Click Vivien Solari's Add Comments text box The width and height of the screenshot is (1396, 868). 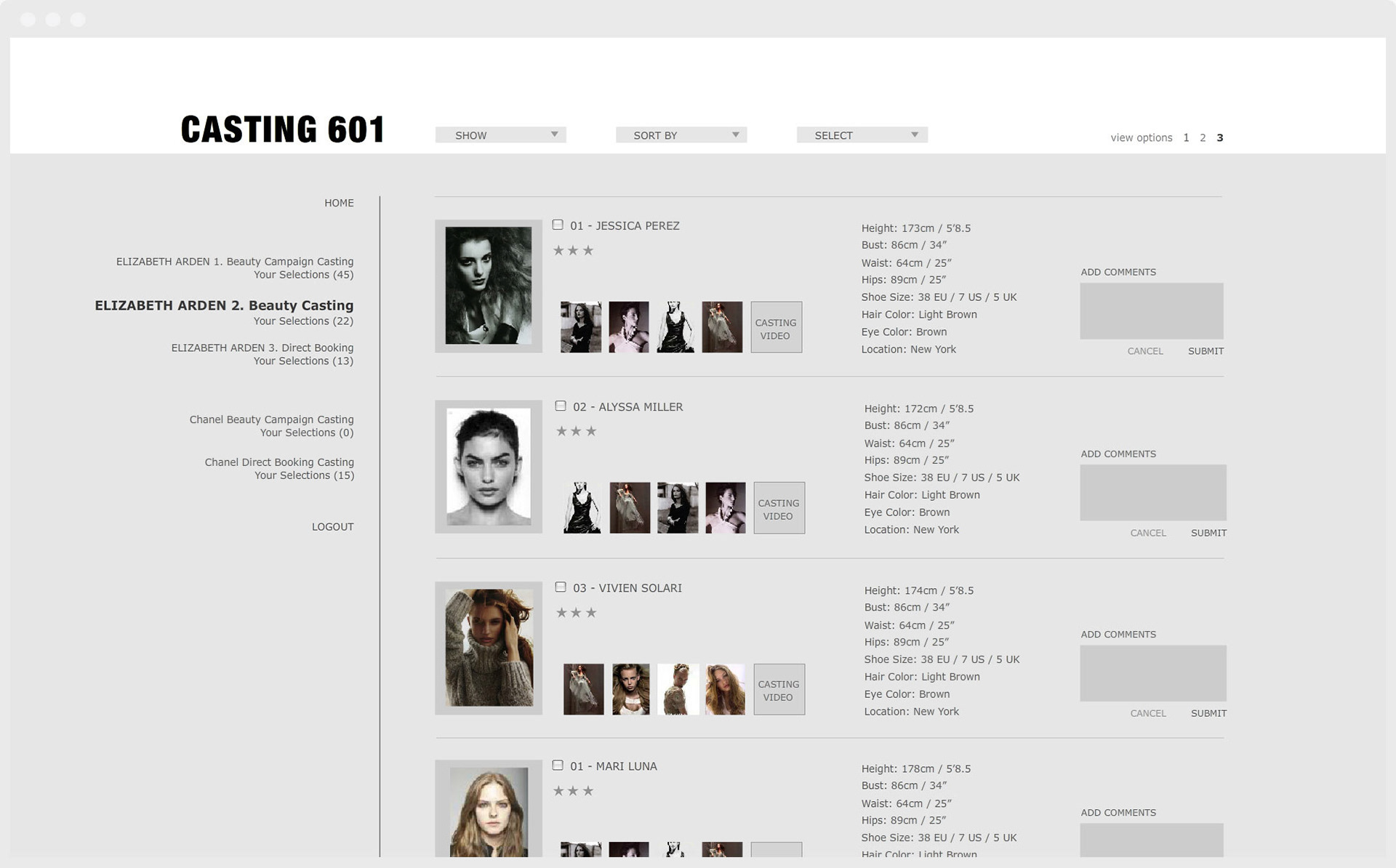tap(1152, 673)
